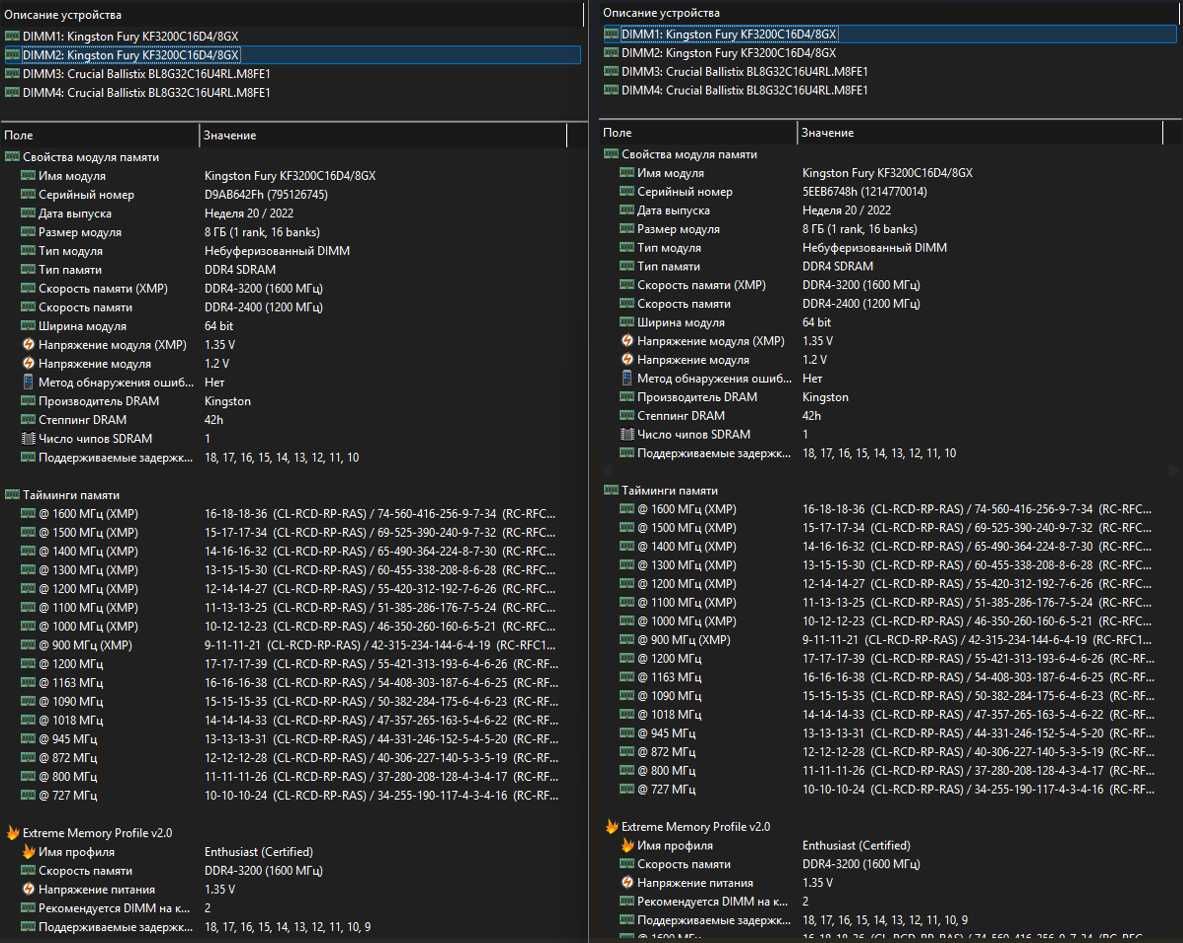Click '@ 900 МГц (XMP)' row in left panel
1183x943 pixels.
[x=289, y=645]
